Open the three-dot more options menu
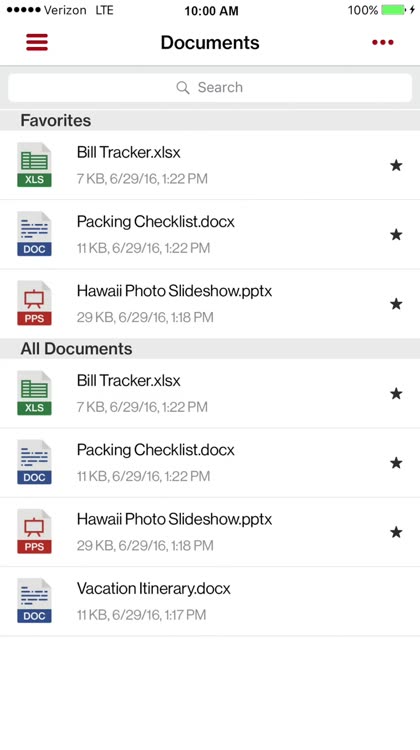Screen dimensions: 420x750 click(x=382, y=43)
